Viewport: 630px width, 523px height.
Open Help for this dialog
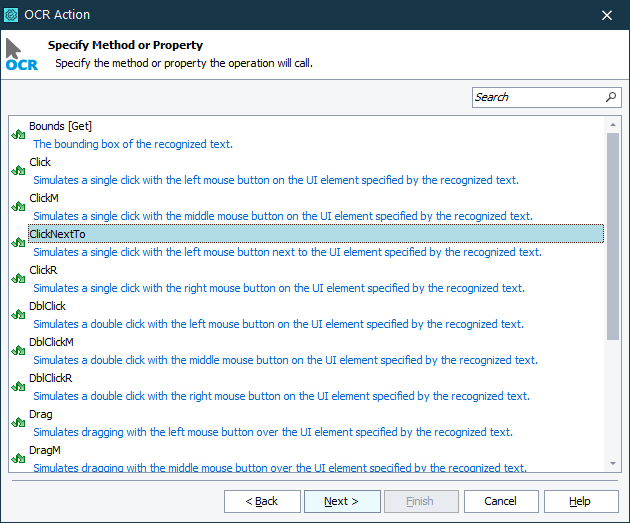coord(580,501)
